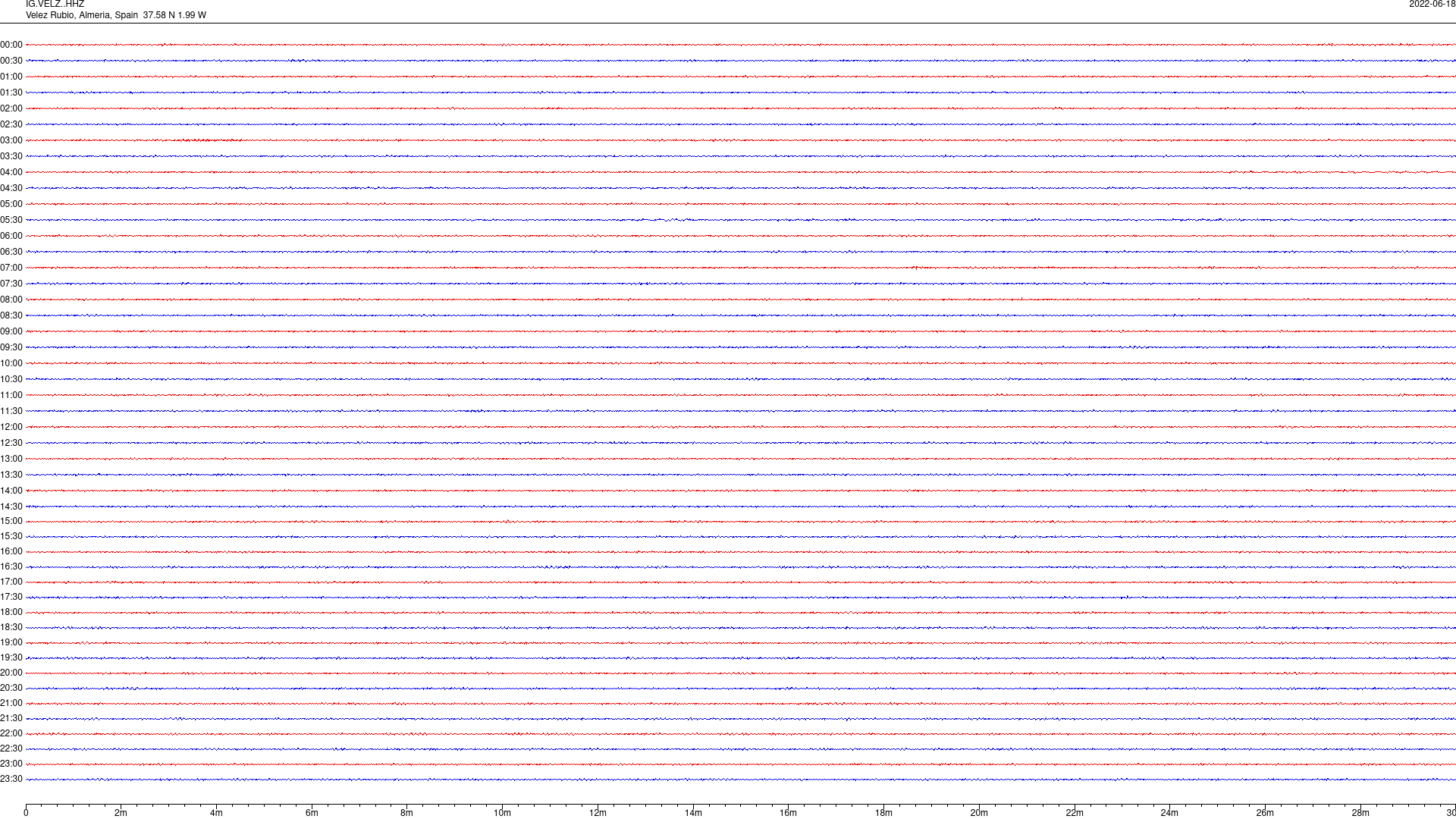The height and width of the screenshot is (819, 1456).
Task: Click the 10:00 row time label
Action: [11, 363]
